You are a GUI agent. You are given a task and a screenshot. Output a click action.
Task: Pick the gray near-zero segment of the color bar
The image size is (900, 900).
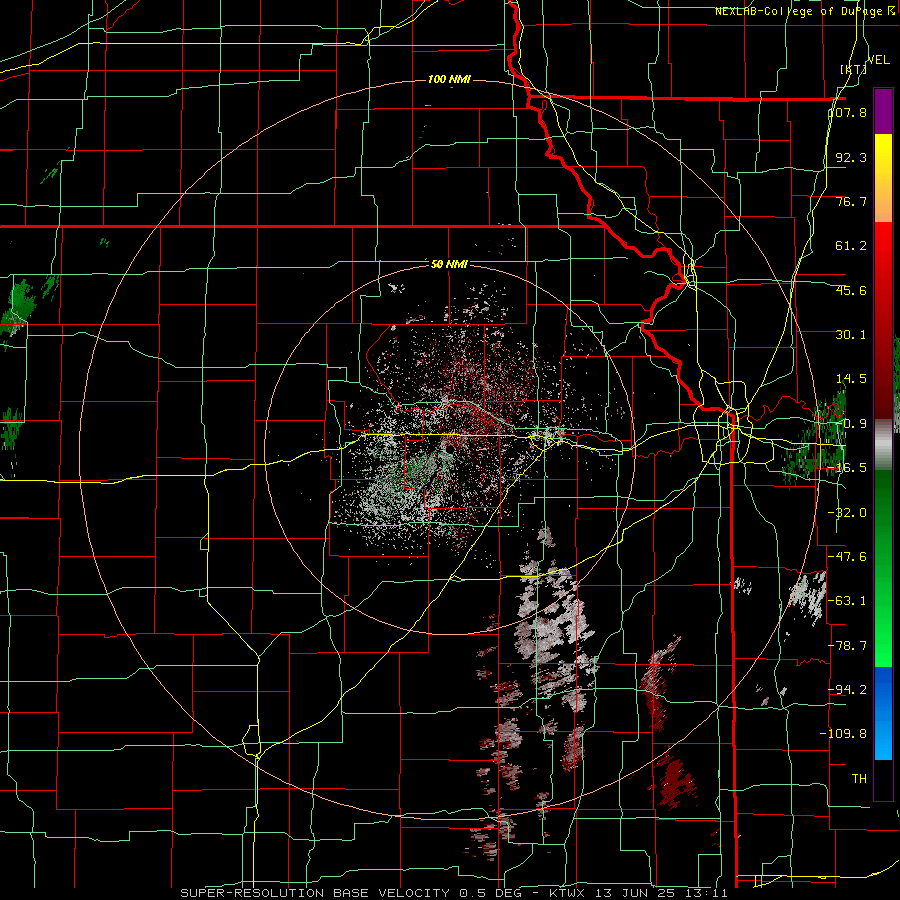[883, 445]
